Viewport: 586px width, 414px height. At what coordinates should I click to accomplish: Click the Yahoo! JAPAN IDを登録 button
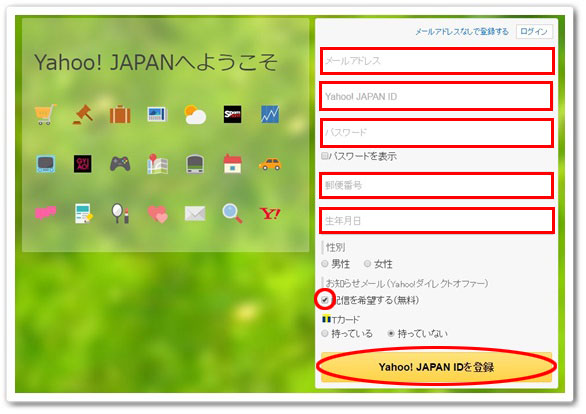click(x=437, y=367)
